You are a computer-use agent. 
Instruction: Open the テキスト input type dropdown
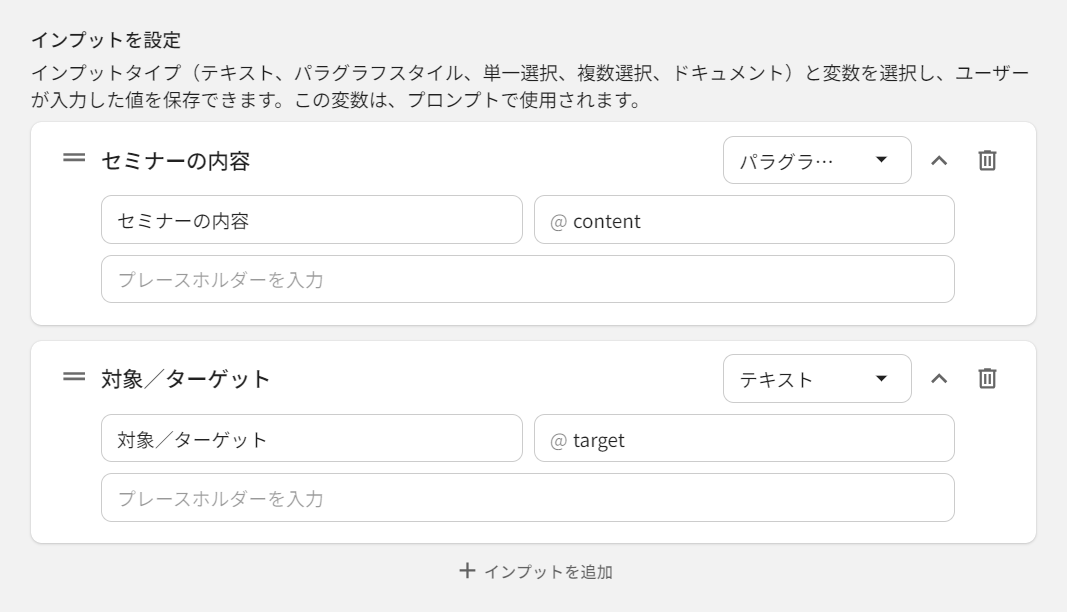coord(817,379)
